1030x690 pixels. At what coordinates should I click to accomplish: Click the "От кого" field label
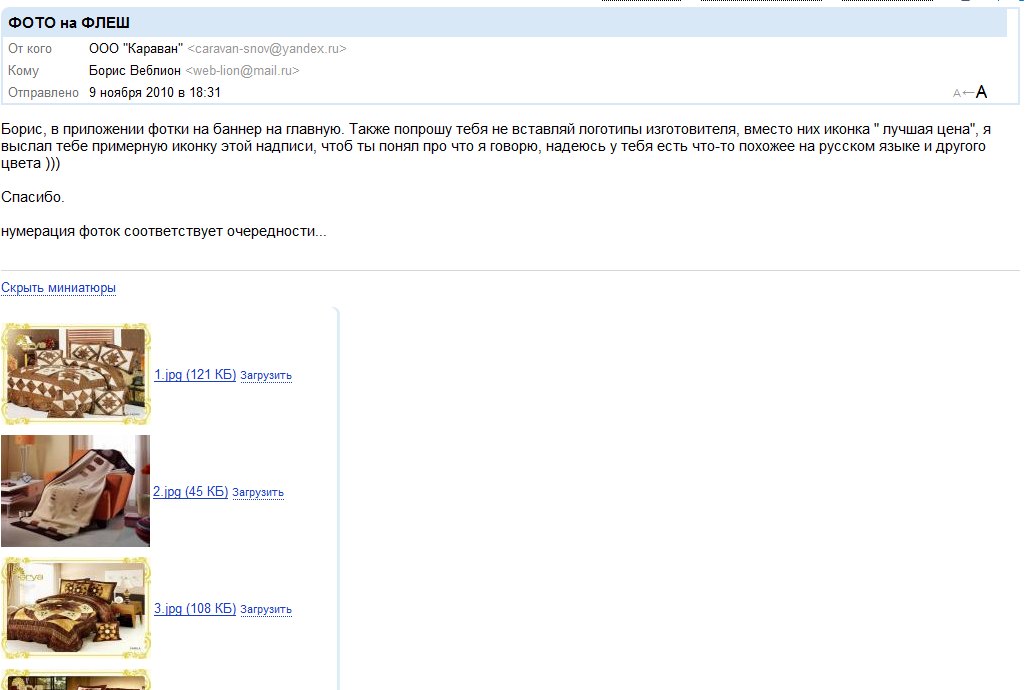pos(30,49)
